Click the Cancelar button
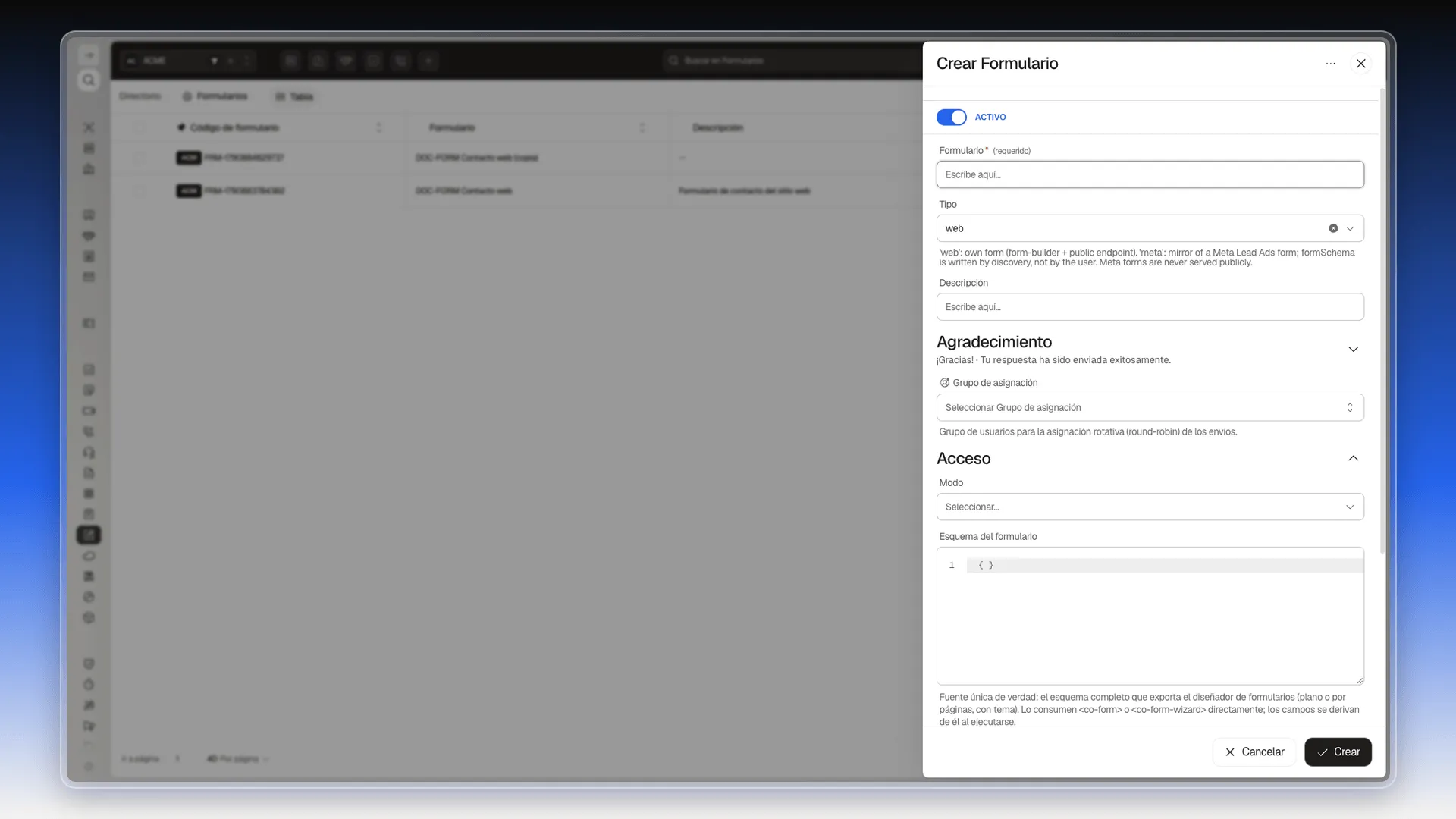Viewport: 1456px width, 819px height. [x=1254, y=752]
